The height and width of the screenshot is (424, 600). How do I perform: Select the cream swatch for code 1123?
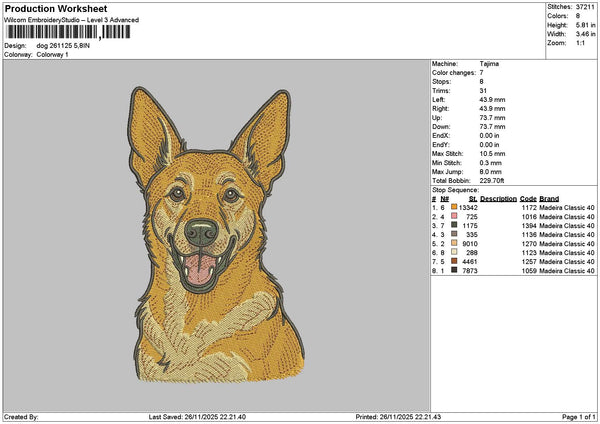tap(454, 252)
